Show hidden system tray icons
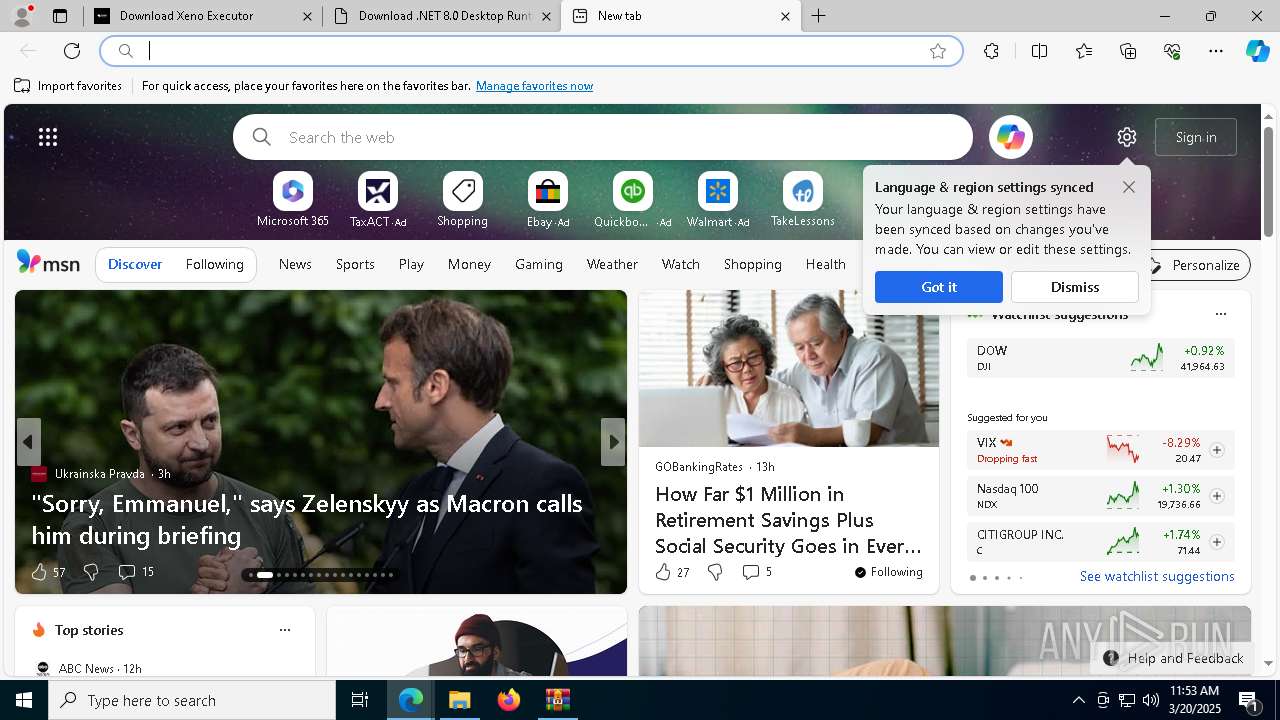This screenshot has height=720, width=1280. pos(1079,700)
